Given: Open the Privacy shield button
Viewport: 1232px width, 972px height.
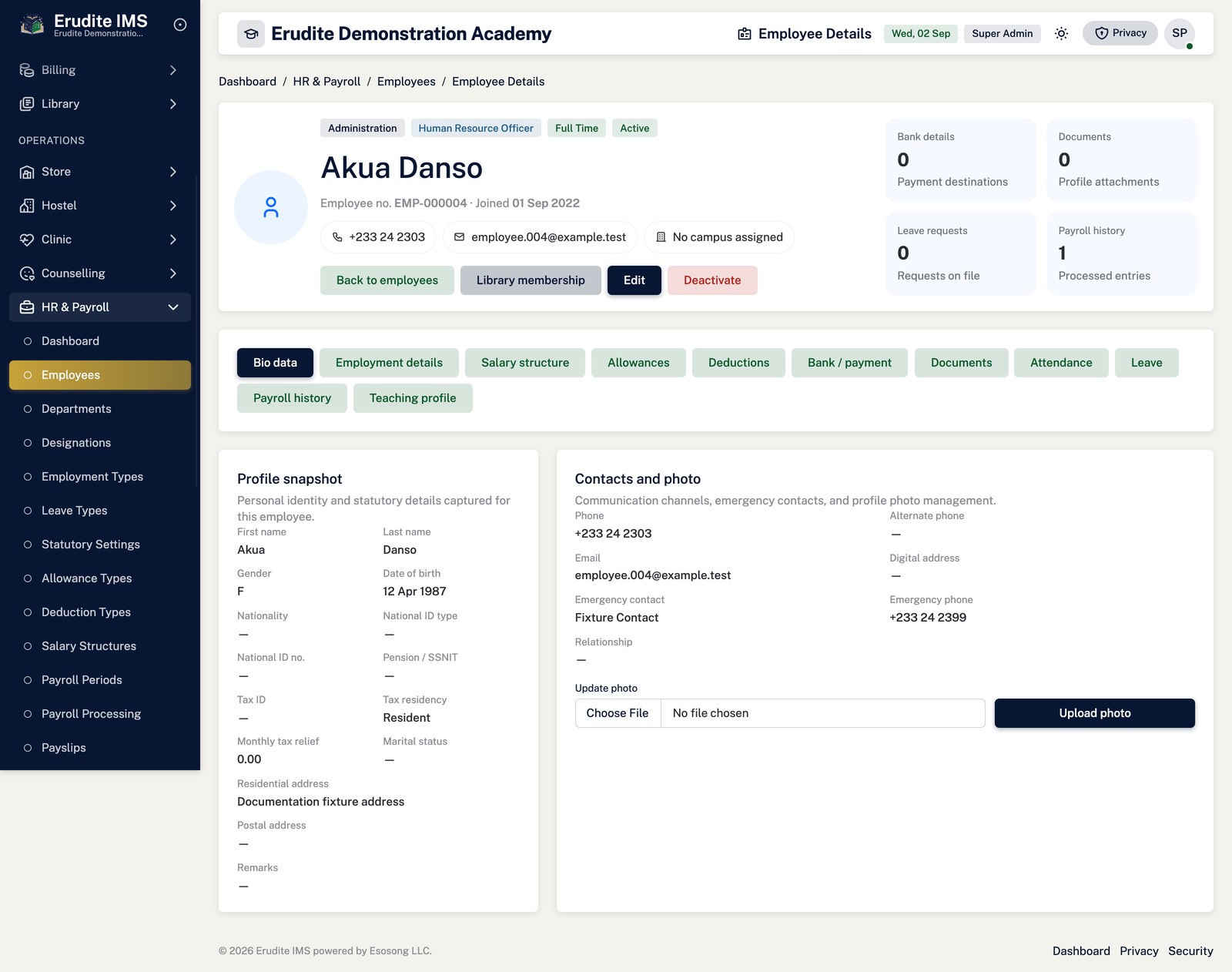Looking at the screenshot, I should pyautogui.click(x=1120, y=33).
